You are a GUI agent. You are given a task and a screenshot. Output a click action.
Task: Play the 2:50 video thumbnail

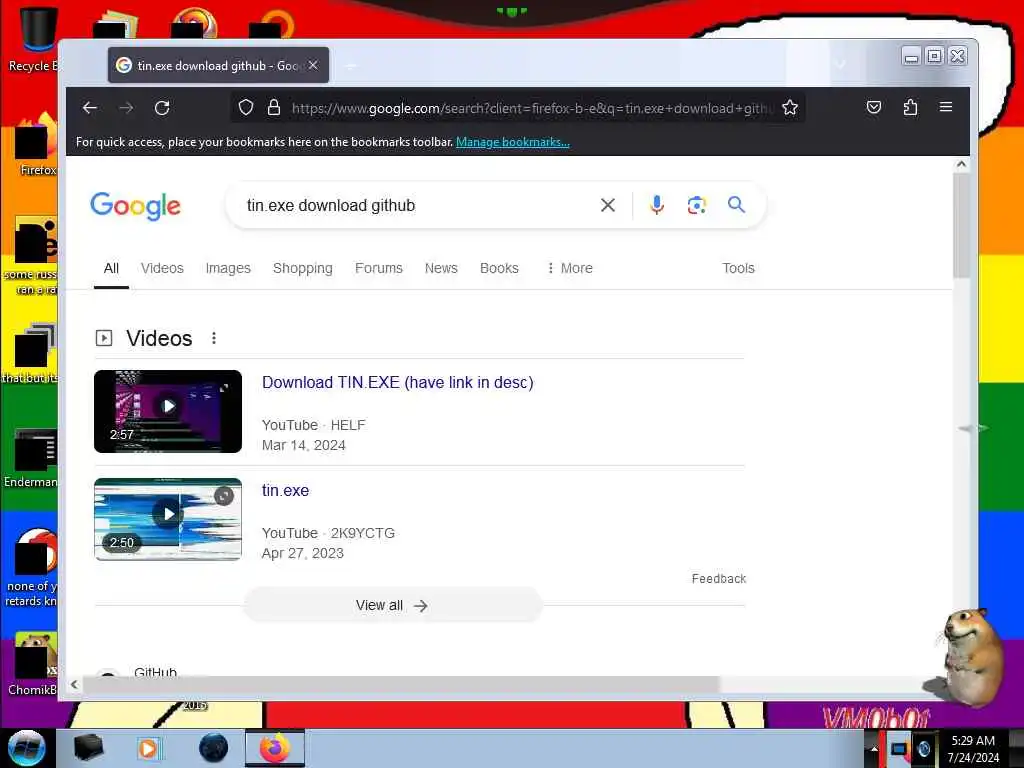[168, 519]
